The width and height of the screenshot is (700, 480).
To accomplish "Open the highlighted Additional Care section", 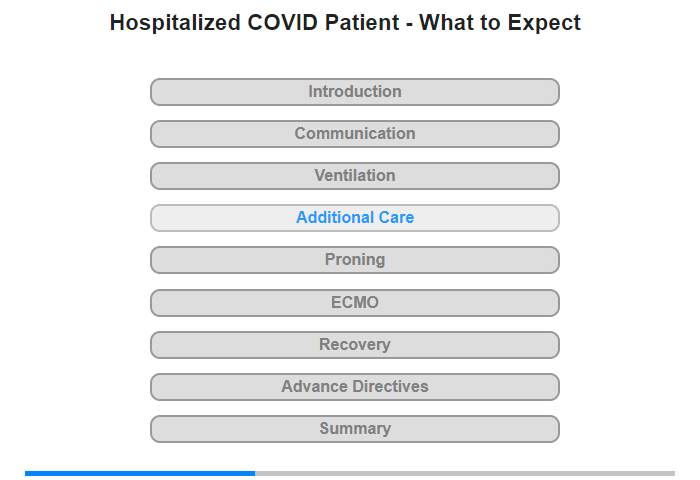I will (x=354, y=218).
